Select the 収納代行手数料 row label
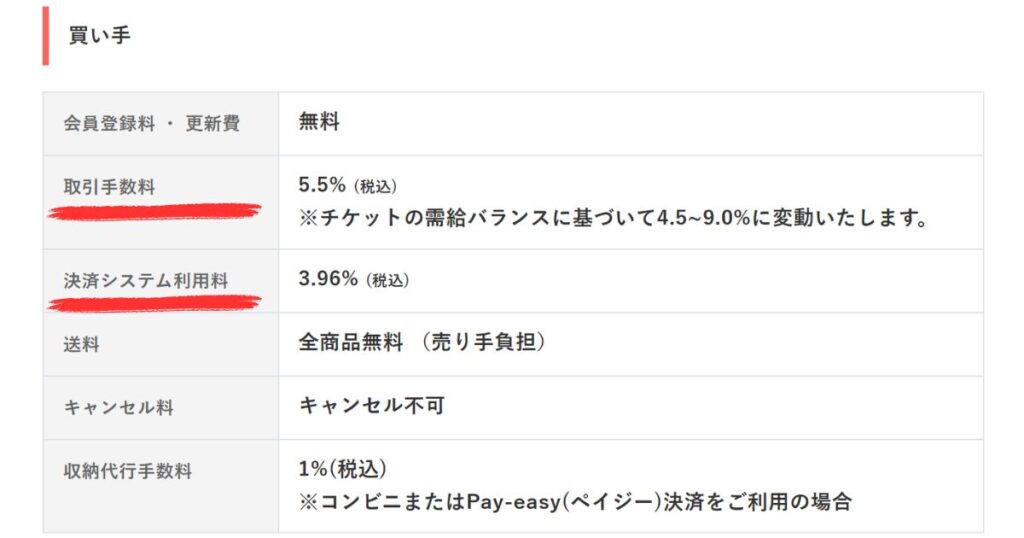 point(127,471)
